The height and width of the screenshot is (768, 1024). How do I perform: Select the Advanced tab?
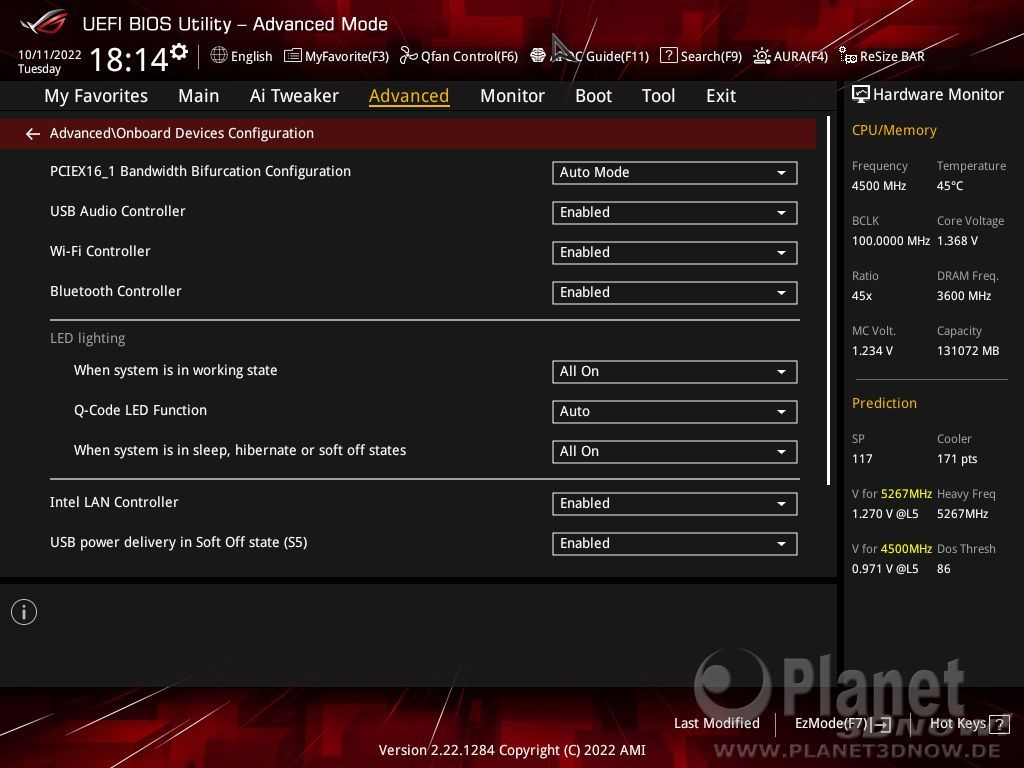[409, 96]
